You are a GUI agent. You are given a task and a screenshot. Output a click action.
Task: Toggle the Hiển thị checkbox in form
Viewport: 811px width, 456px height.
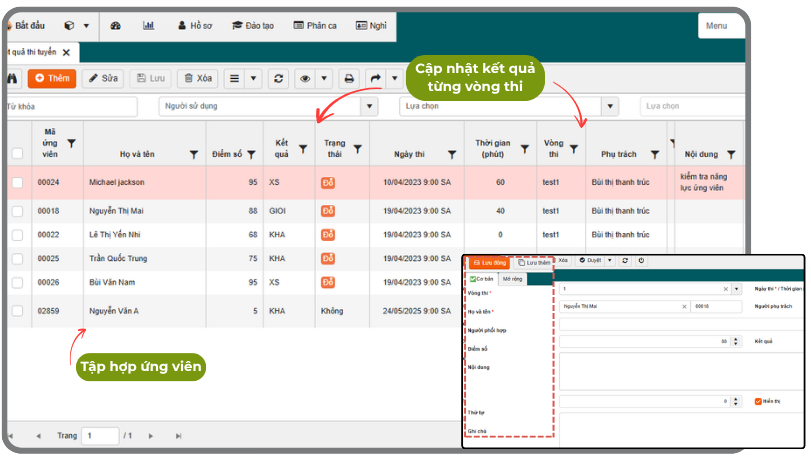tap(758, 401)
